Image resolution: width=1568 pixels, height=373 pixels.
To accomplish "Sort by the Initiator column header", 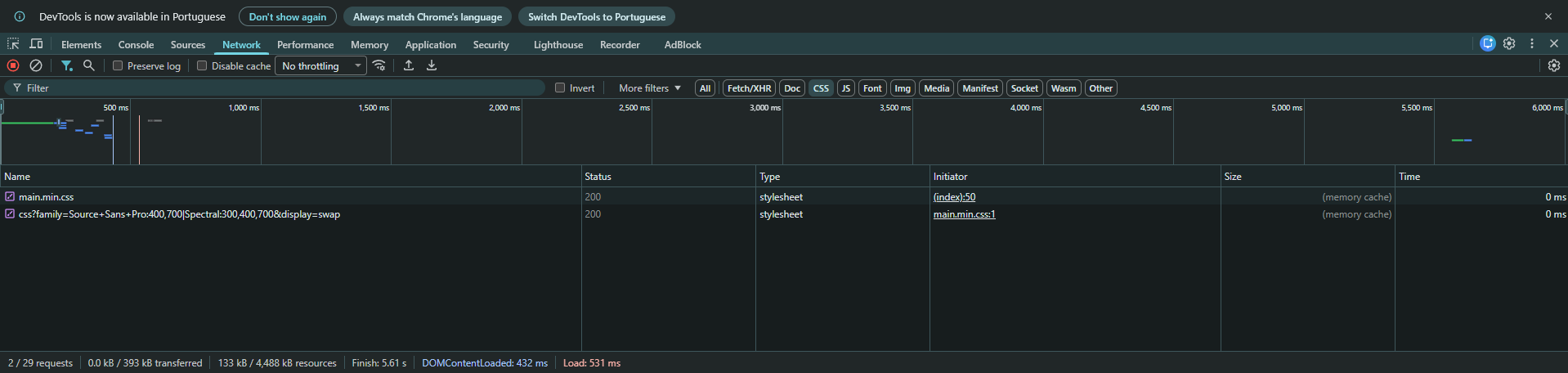I will click(x=1075, y=176).
